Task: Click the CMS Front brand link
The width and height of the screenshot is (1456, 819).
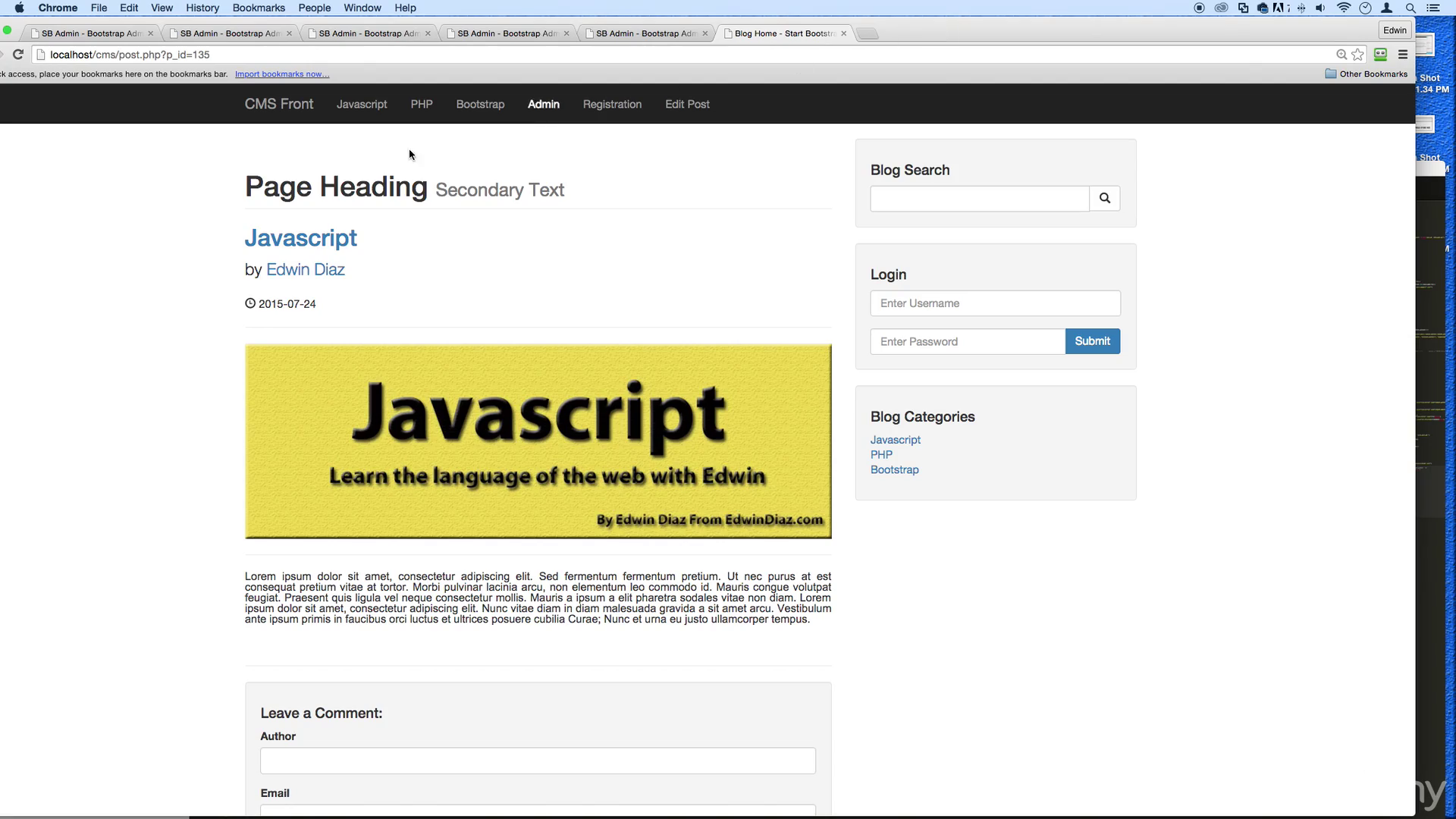Action: [x=278, y=104]
